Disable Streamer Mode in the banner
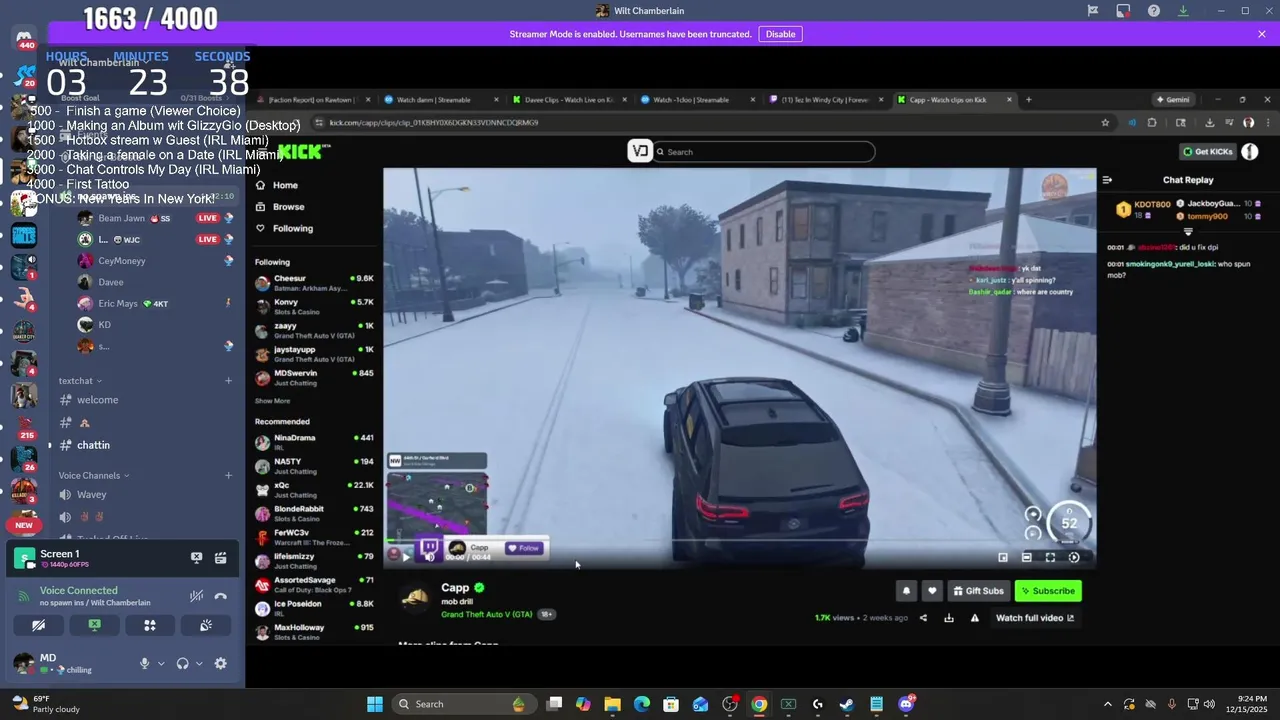Viewport: 1280px width, 720px height. pos(780,34)
